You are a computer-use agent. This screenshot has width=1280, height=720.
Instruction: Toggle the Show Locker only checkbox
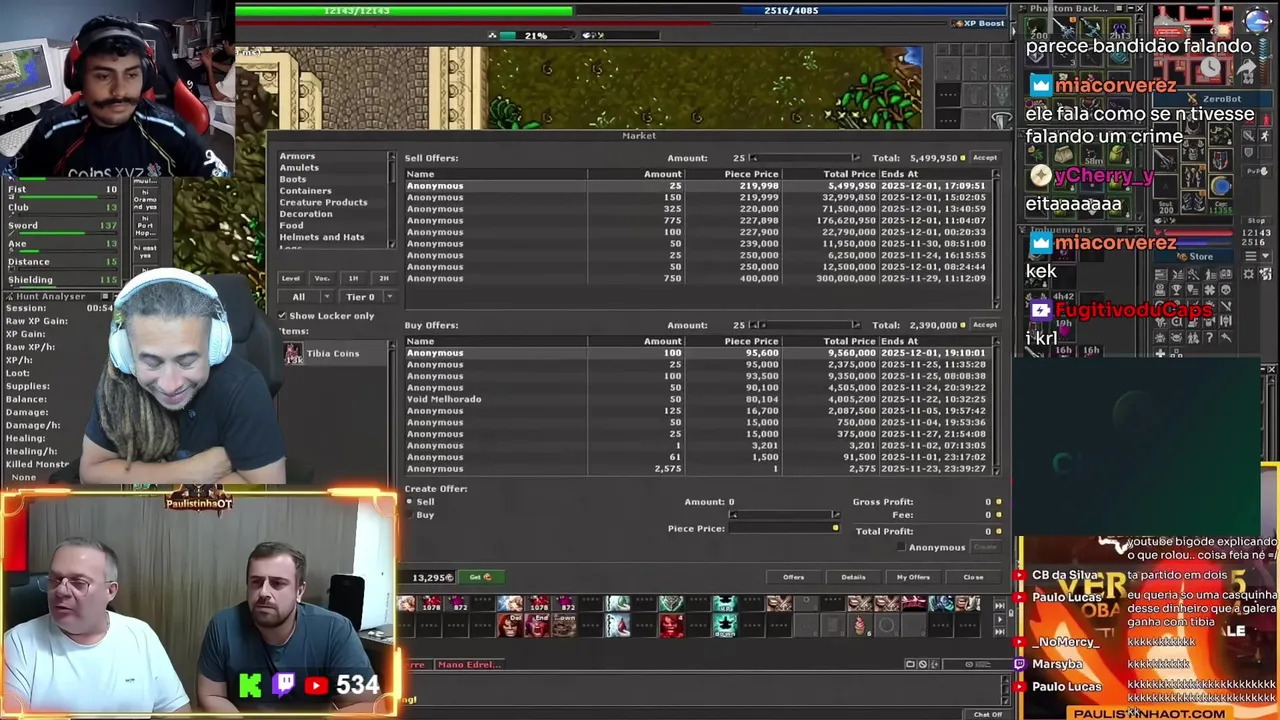(282, 315)
